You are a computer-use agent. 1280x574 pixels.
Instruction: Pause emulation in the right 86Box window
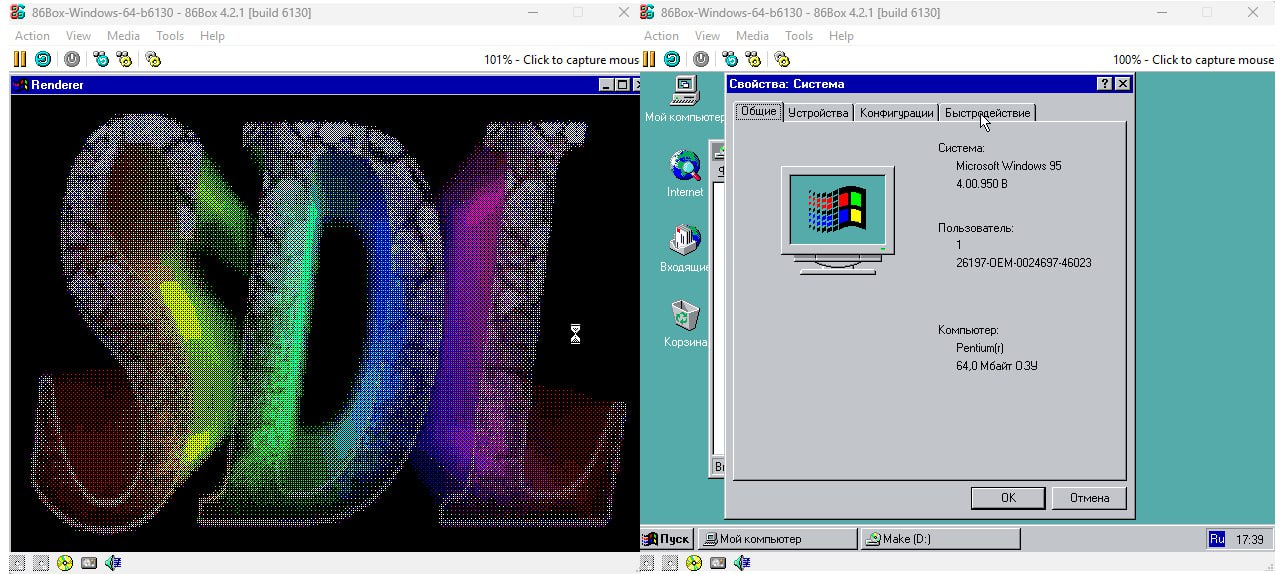click(x=649, y=60)
